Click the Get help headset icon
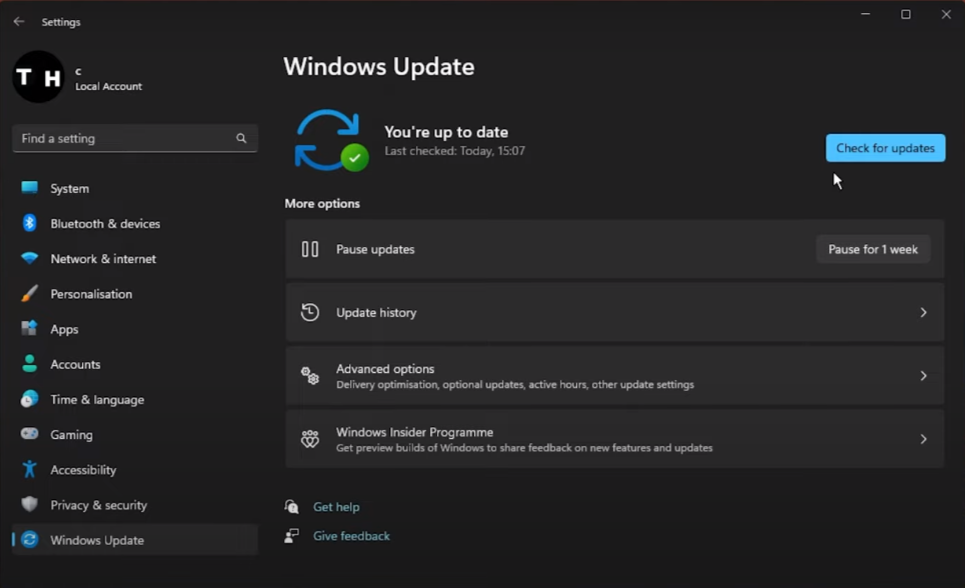Viewport: 965px width, 588px height. pyautogui.click(x=292, y=506)
